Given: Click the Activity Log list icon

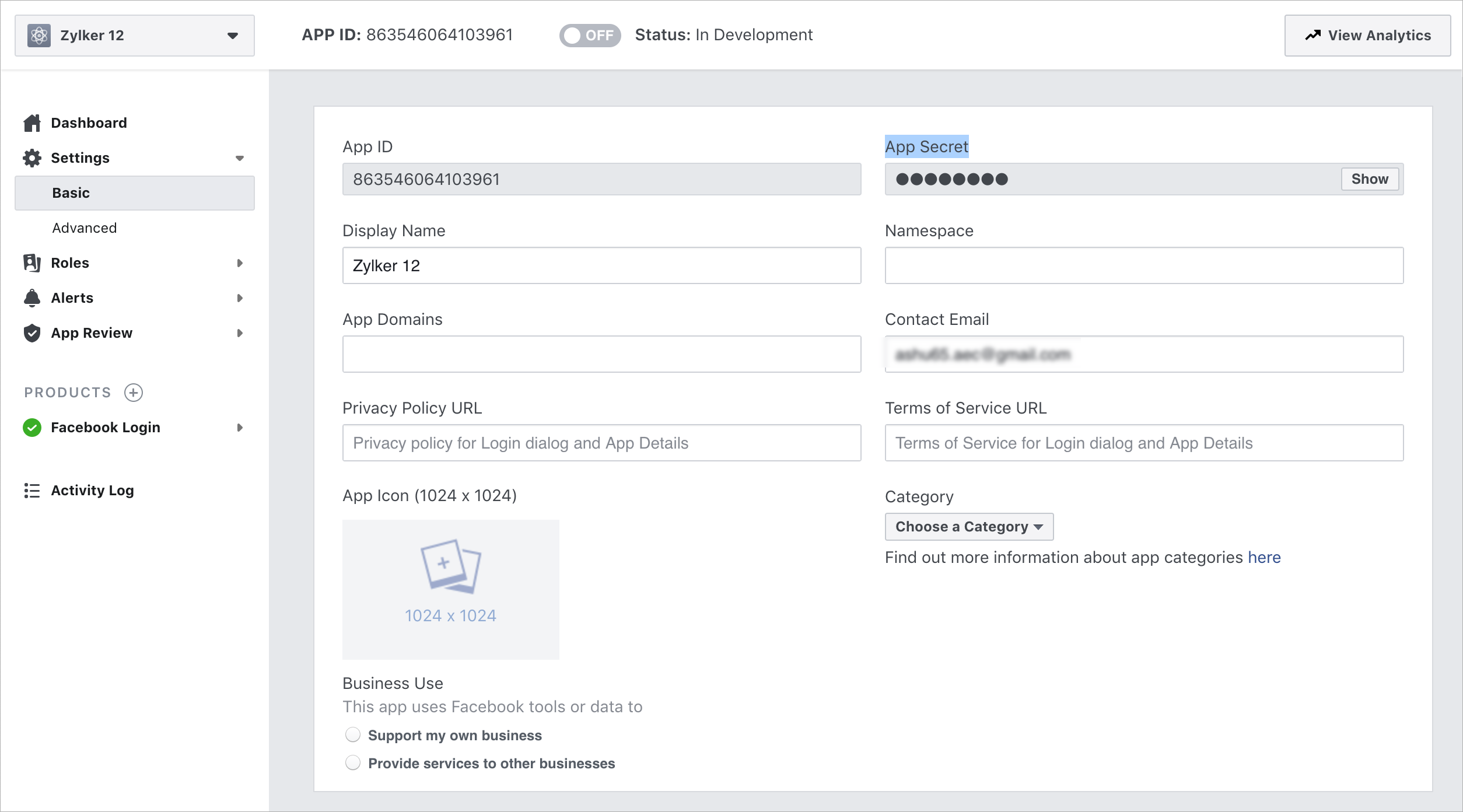Looking at the screenshot, I should pos(32,491).
